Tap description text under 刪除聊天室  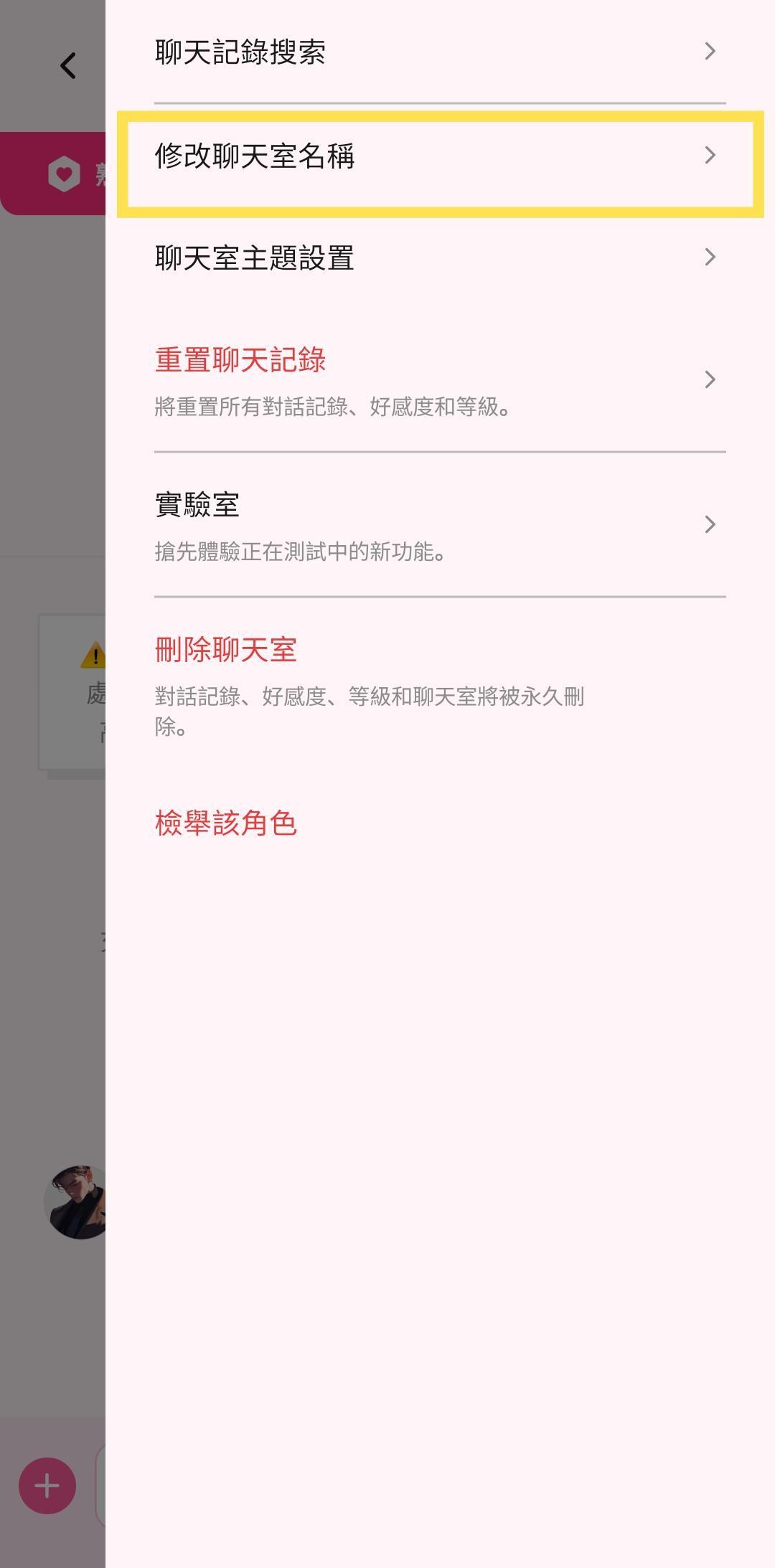pos(370,711)
